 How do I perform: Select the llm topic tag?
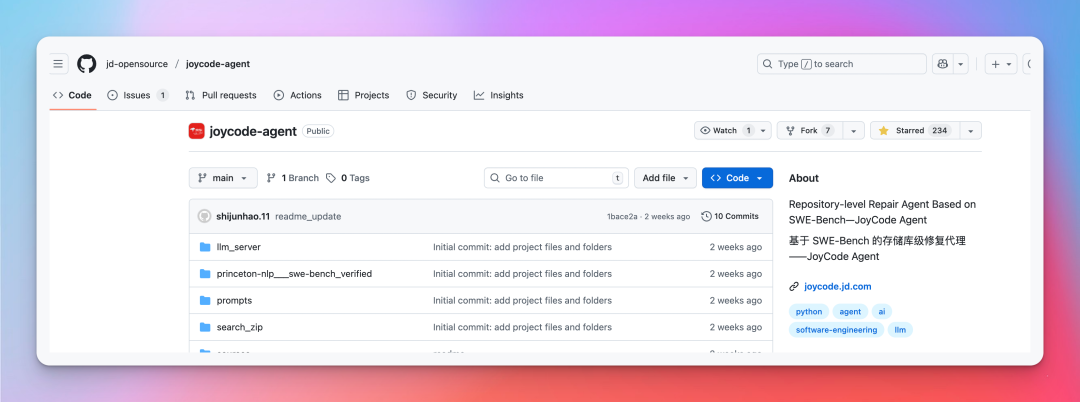pyautogui.click(x=900, y=330)
